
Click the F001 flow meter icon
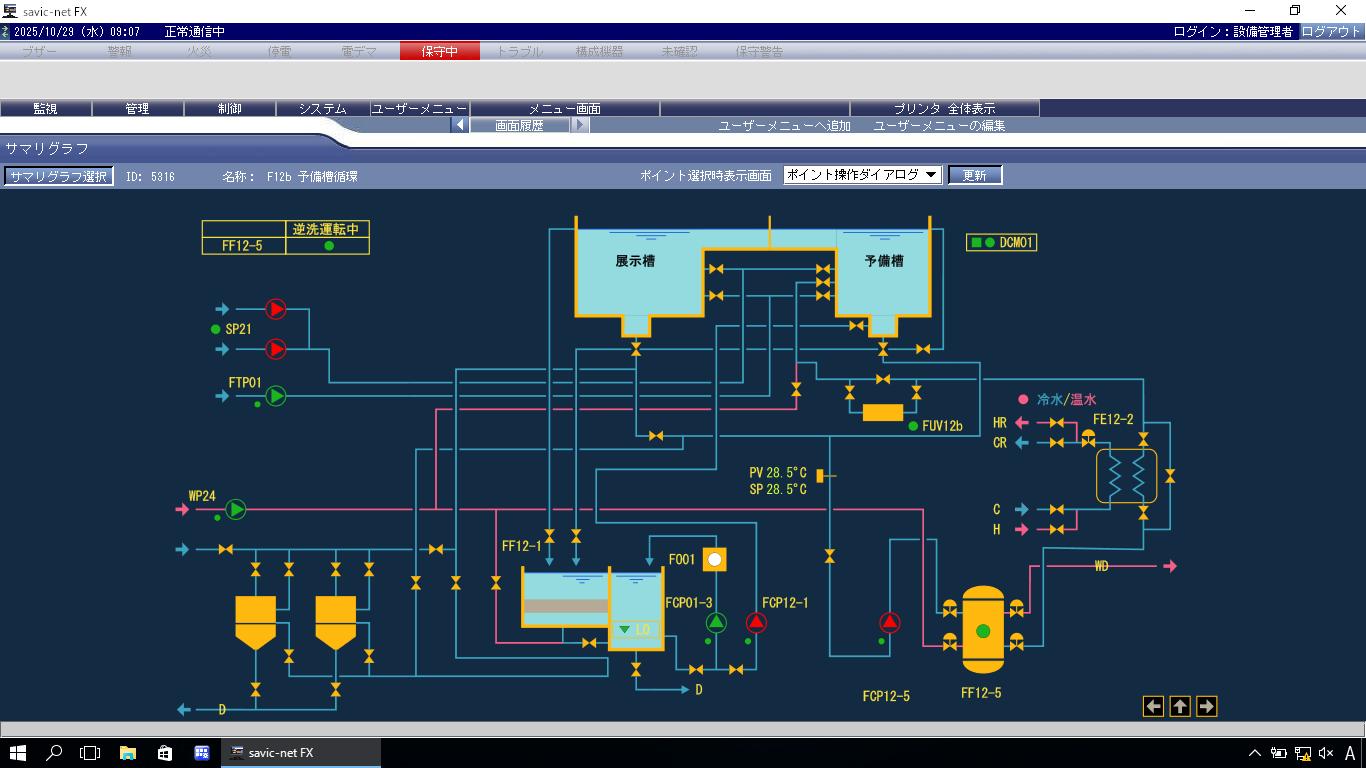click(714, 559)
